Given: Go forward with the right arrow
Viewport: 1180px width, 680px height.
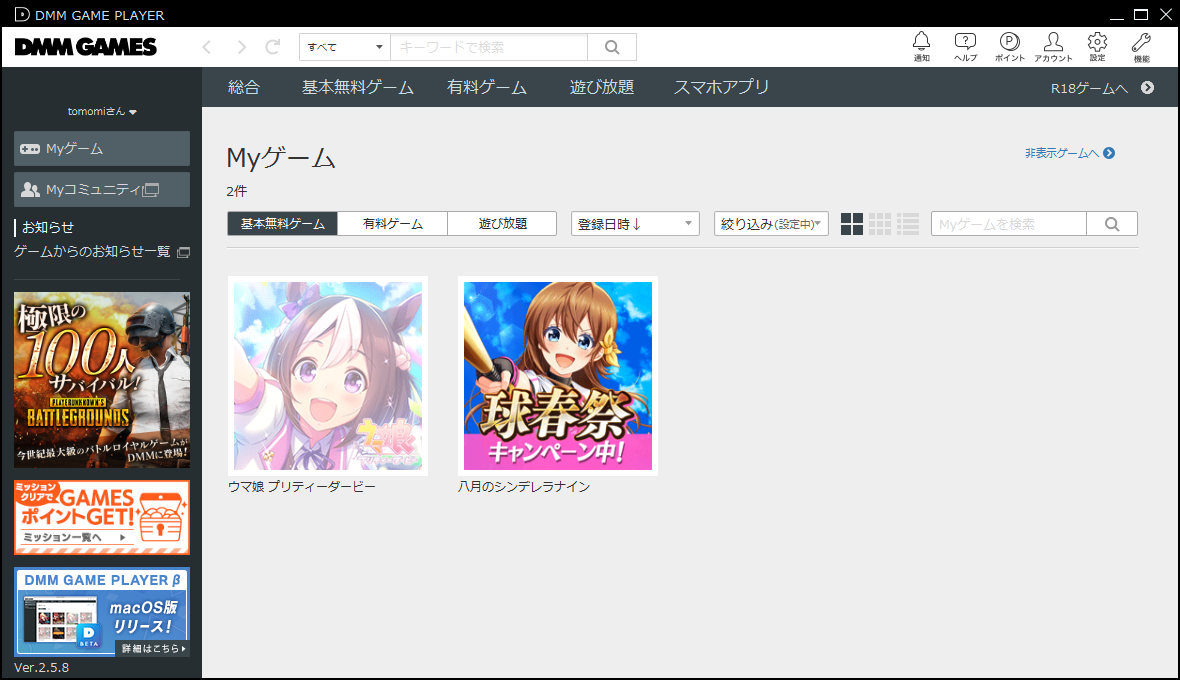Looking at the screenshot, I should [242, 47].
